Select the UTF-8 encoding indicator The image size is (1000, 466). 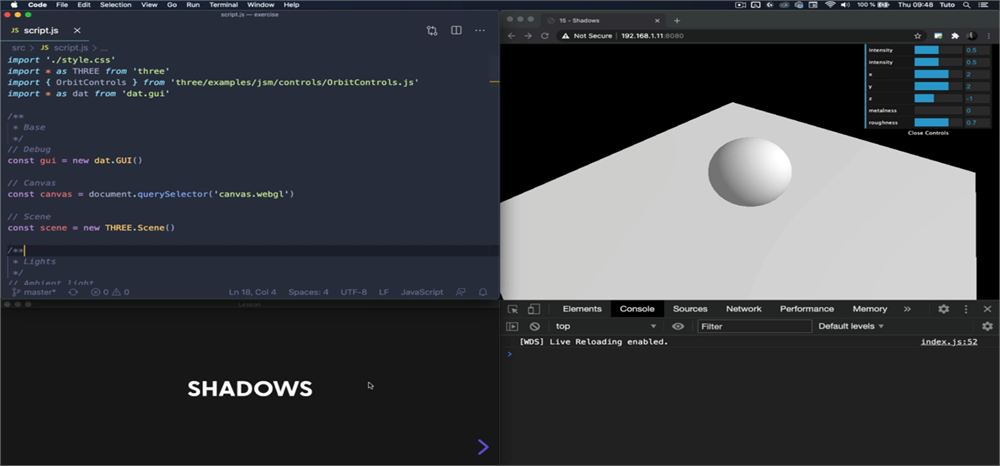click(x=353, y=292)
